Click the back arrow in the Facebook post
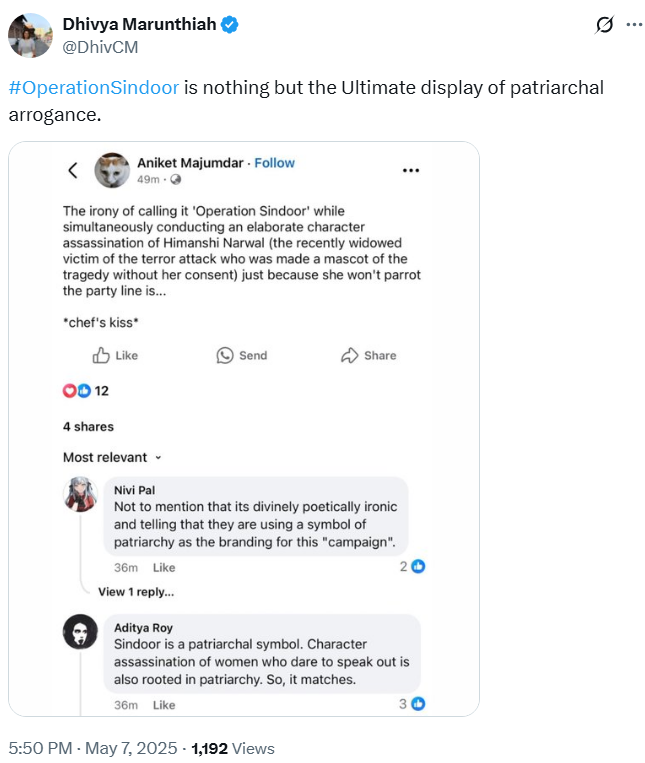645x763 pixels. click(x=73, y=170)
